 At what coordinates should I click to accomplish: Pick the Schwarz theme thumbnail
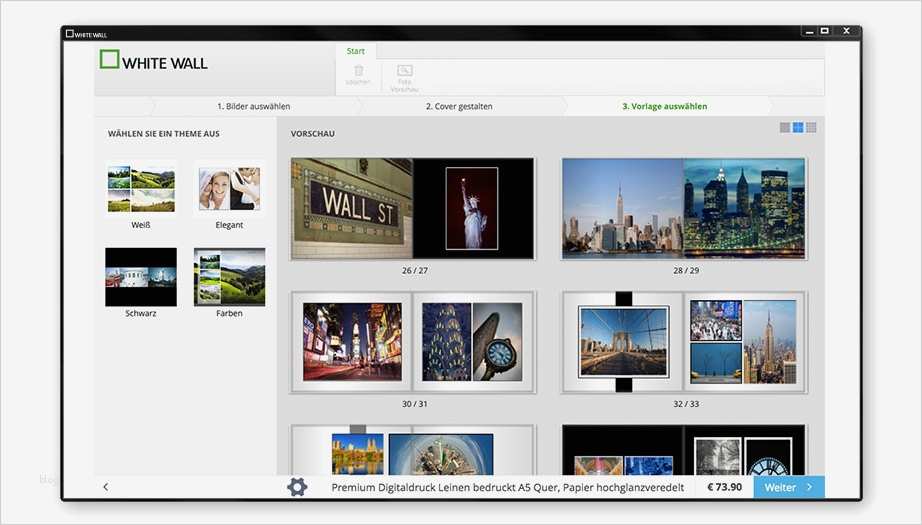141,277
